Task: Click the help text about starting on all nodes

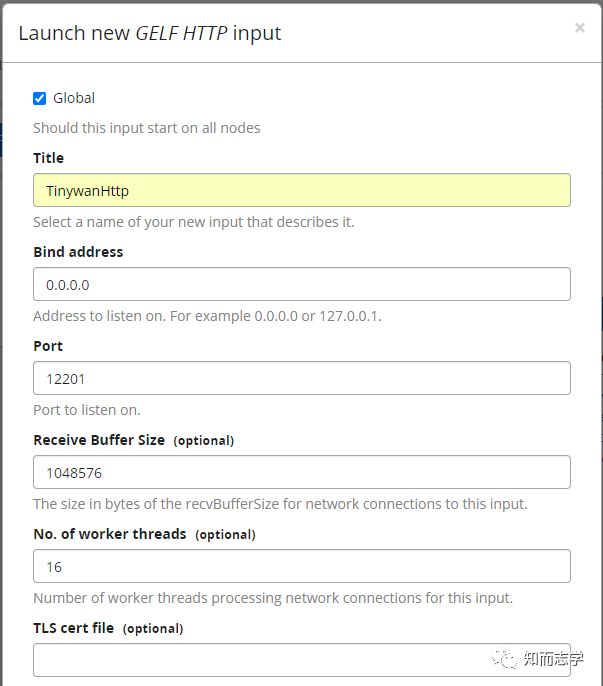Action: point(147,128)
